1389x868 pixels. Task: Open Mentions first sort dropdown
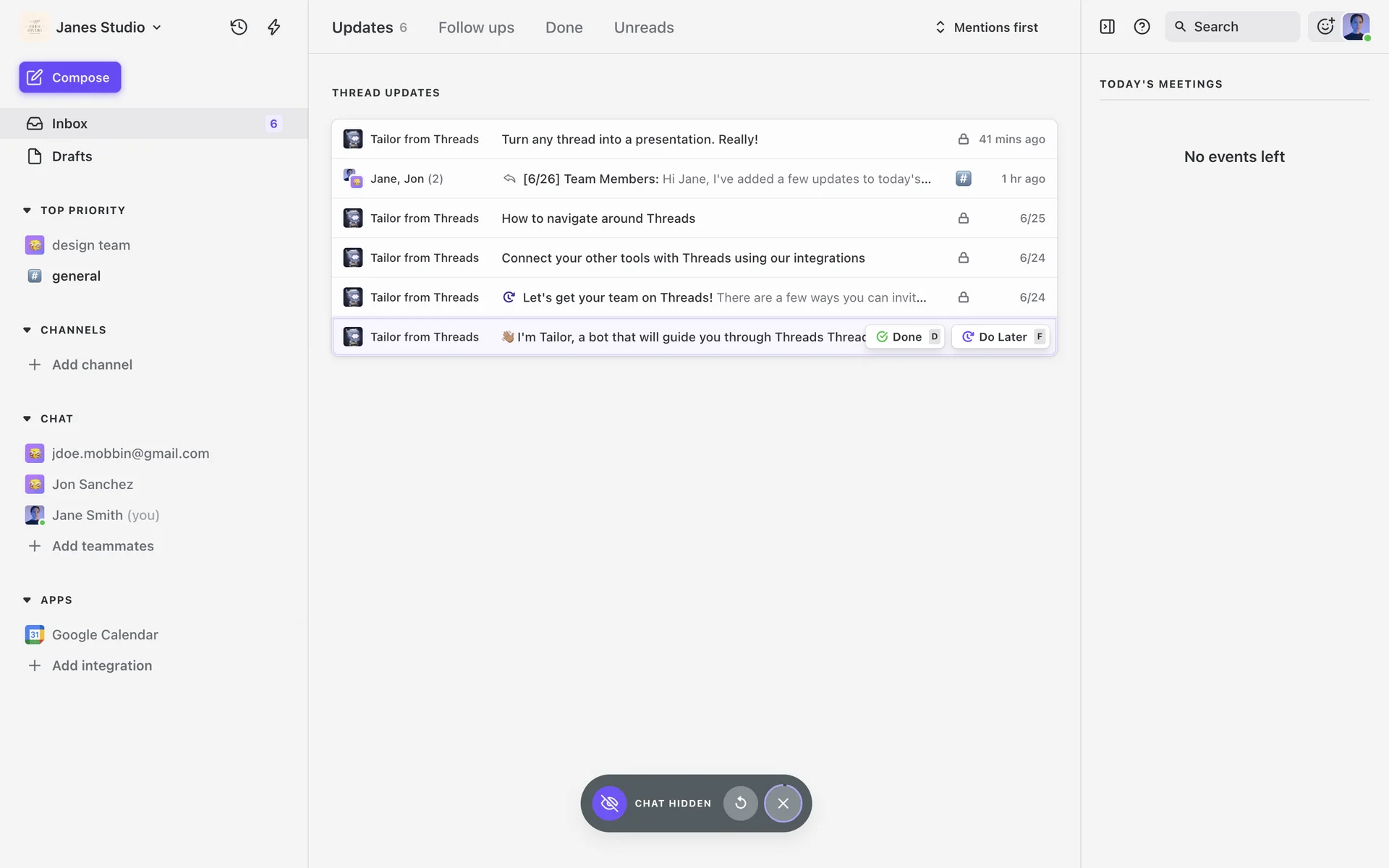coord(987,27)
